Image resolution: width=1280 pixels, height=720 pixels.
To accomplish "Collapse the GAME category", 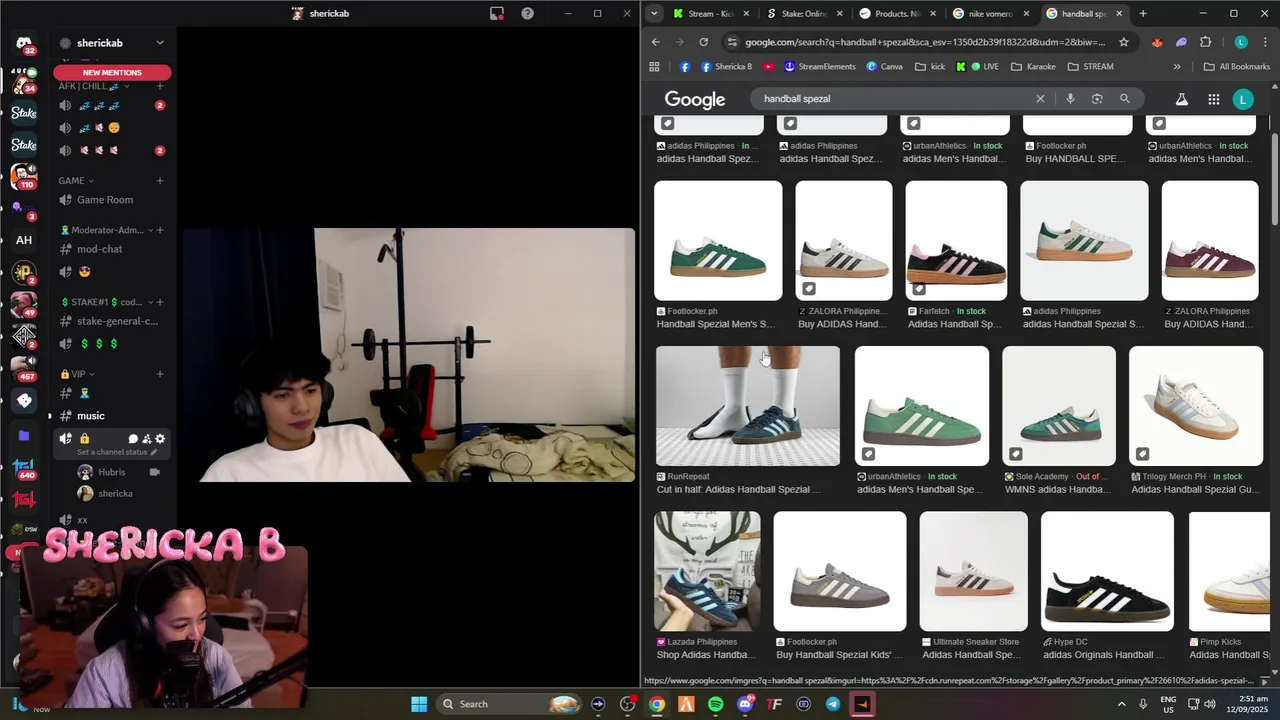I will [76, 181].
